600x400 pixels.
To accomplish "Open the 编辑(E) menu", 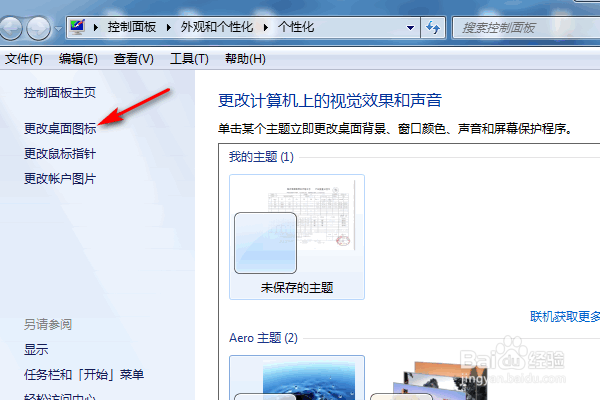I will [x=78, y=59].
